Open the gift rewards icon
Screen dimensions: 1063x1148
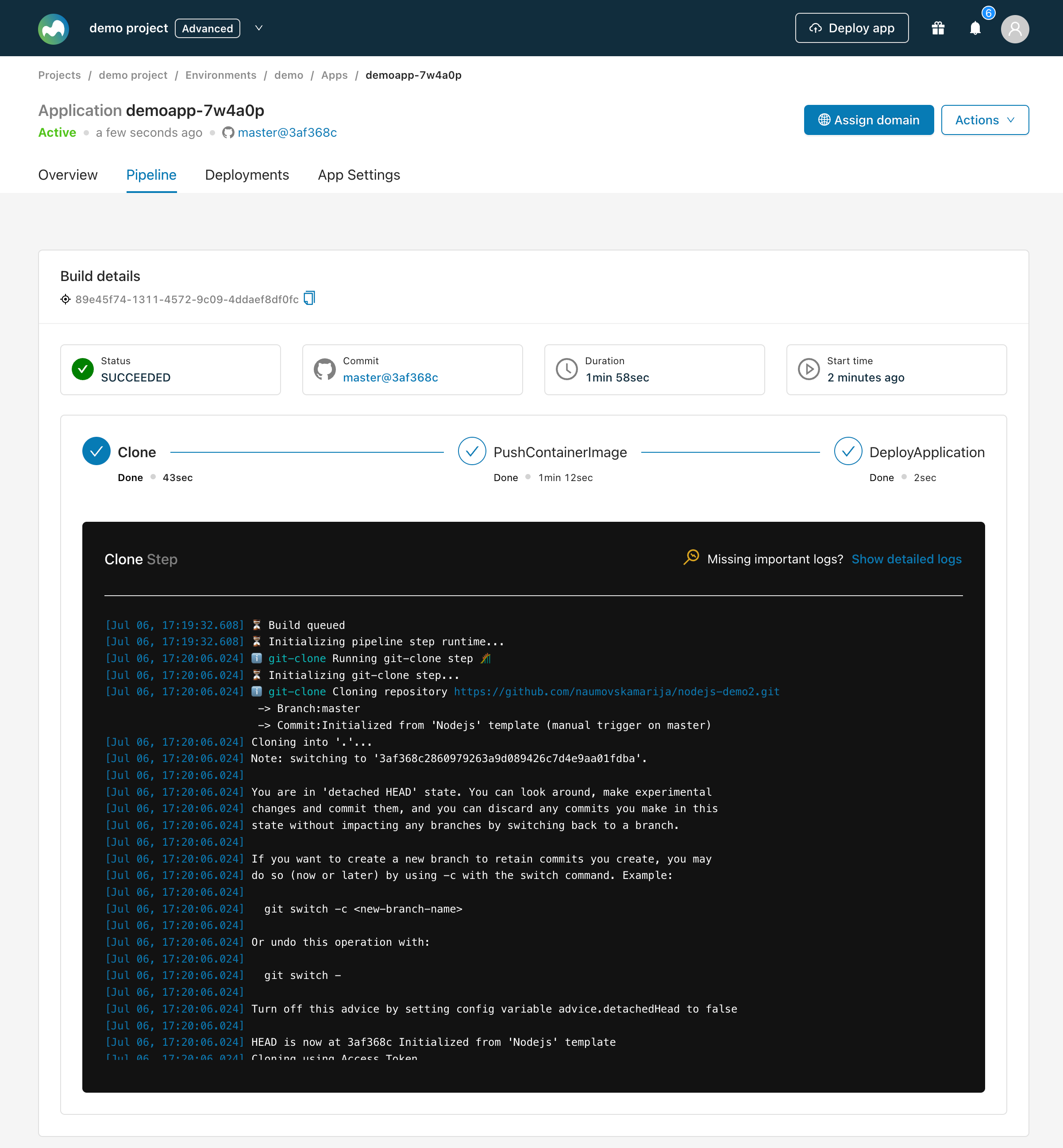(x=938, y=28)
